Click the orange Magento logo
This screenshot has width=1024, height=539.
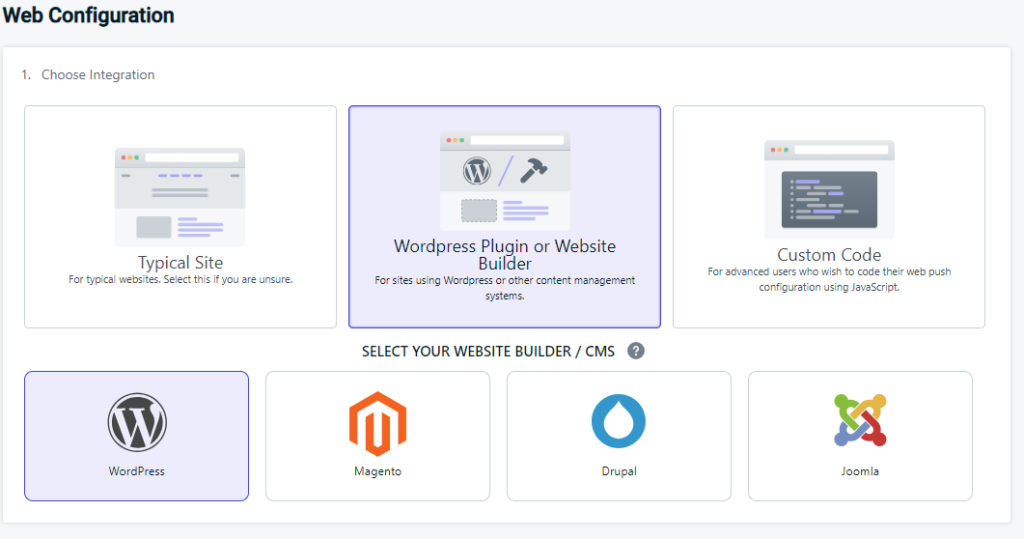(377, 423)
